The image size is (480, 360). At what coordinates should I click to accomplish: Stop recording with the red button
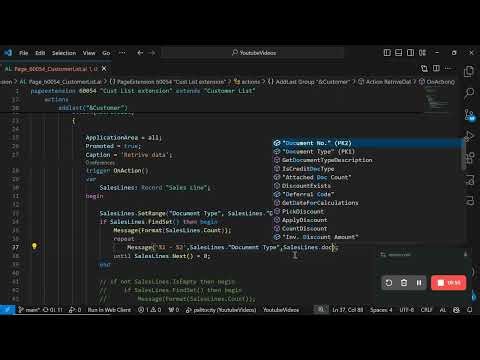pyautogui.click(x=448, y=283)
